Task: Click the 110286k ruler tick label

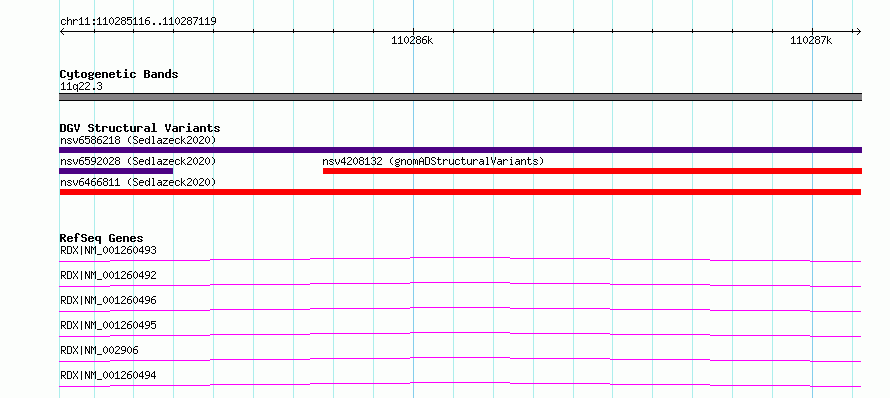Action: 412,41
